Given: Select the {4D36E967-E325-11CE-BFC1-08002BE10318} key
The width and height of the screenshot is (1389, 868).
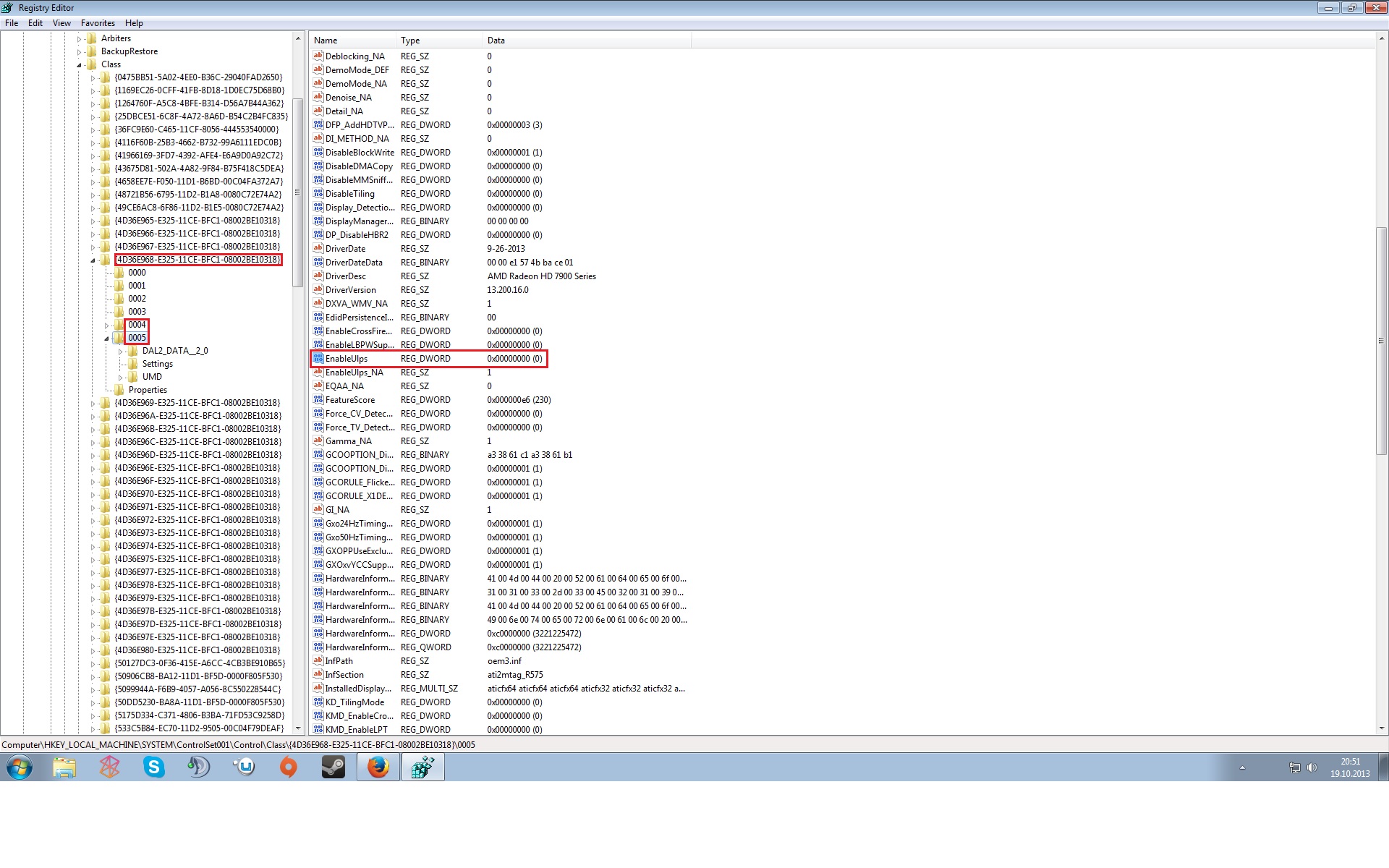Looking at the screenshot, I should pyautogui.click(x=197, y=247).
